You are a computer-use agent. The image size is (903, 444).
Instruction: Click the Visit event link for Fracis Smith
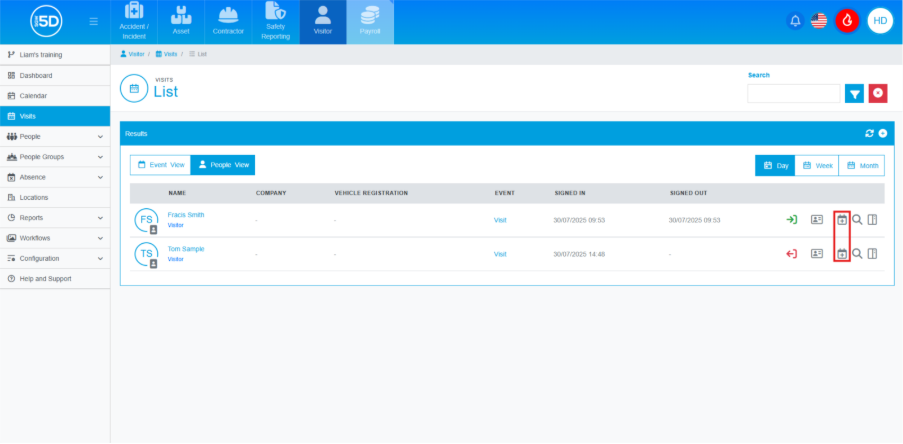[x=500, y=220]
